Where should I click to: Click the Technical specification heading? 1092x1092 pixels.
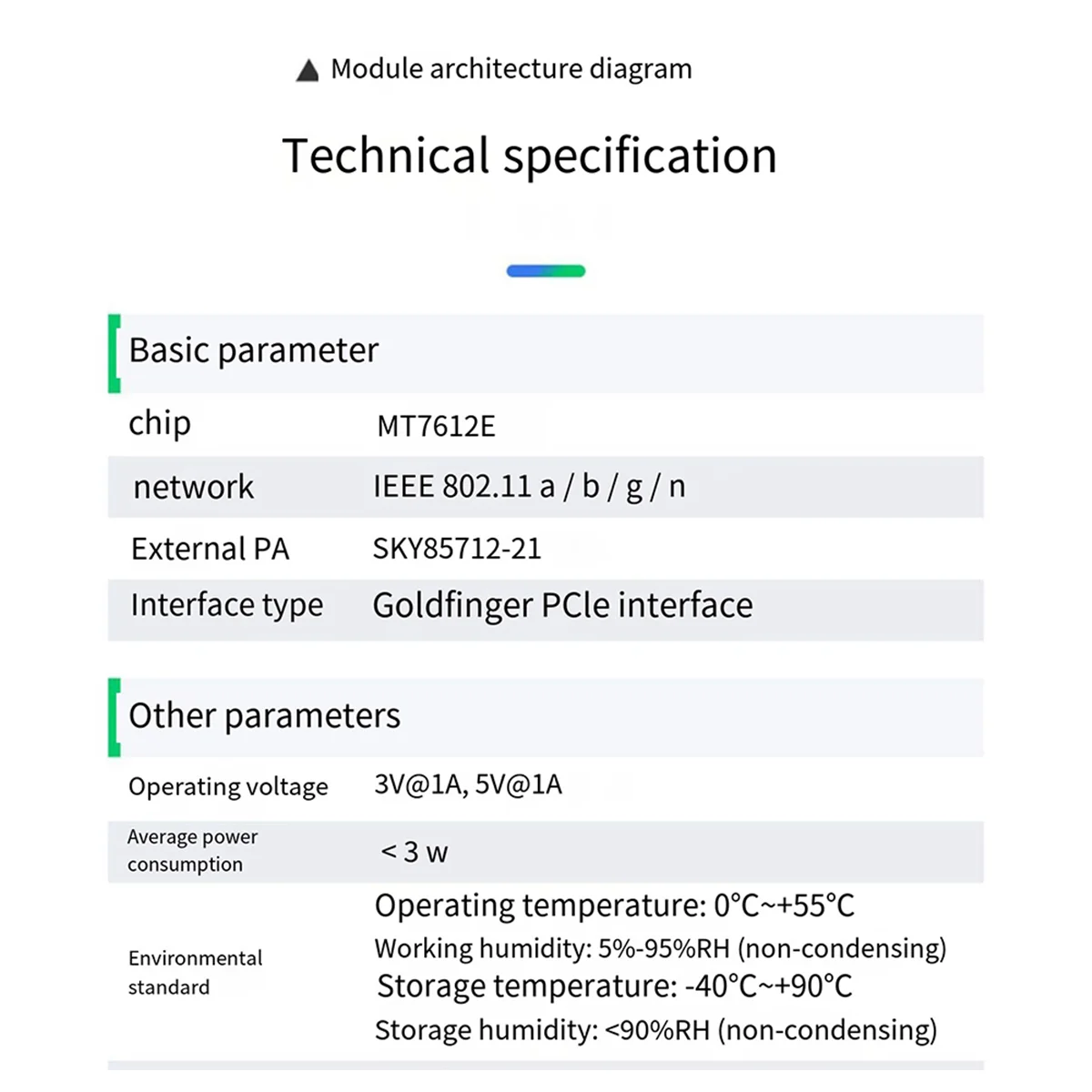530,156
